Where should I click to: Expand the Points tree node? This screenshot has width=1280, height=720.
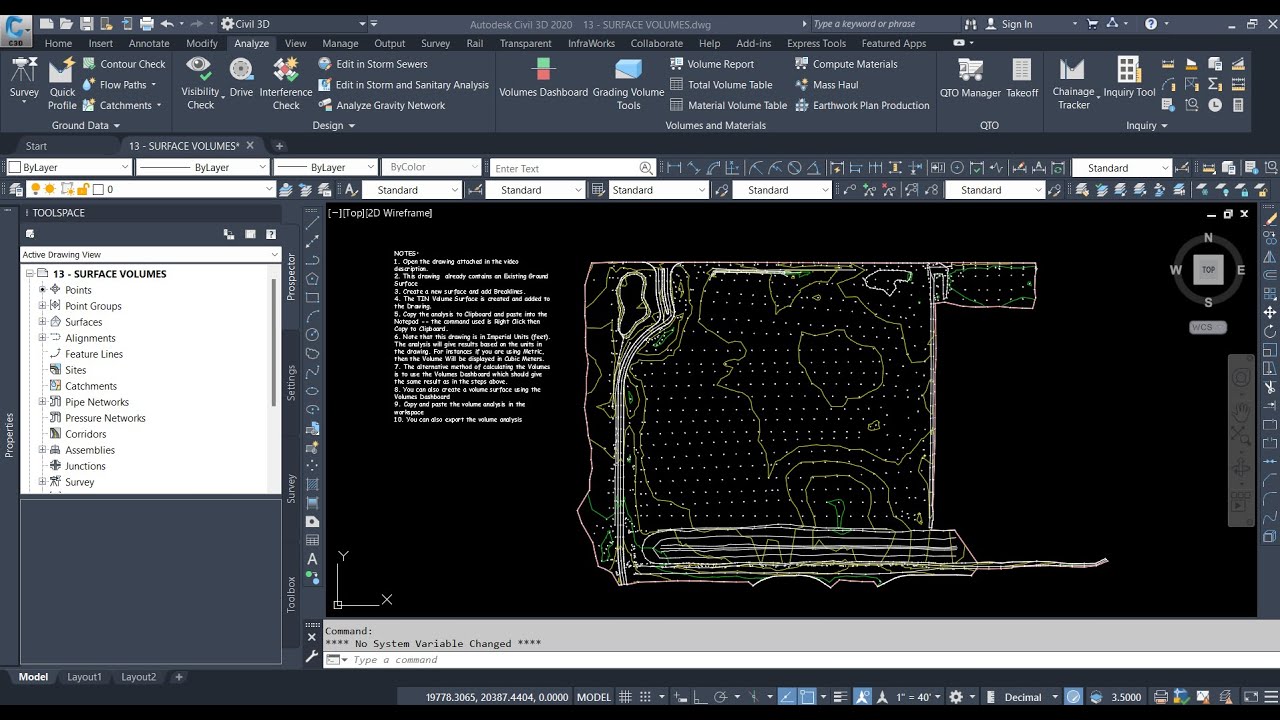click(x=43, y=290)
